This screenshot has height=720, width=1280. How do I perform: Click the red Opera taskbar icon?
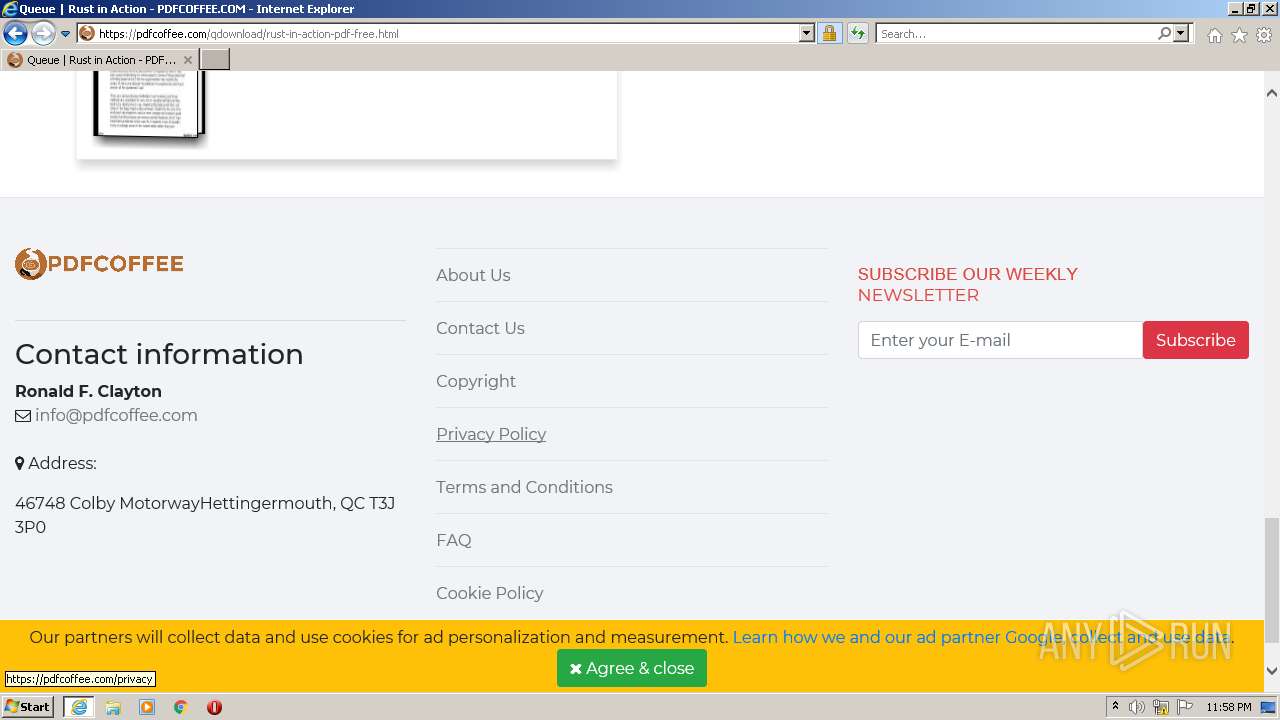point(214,707)
